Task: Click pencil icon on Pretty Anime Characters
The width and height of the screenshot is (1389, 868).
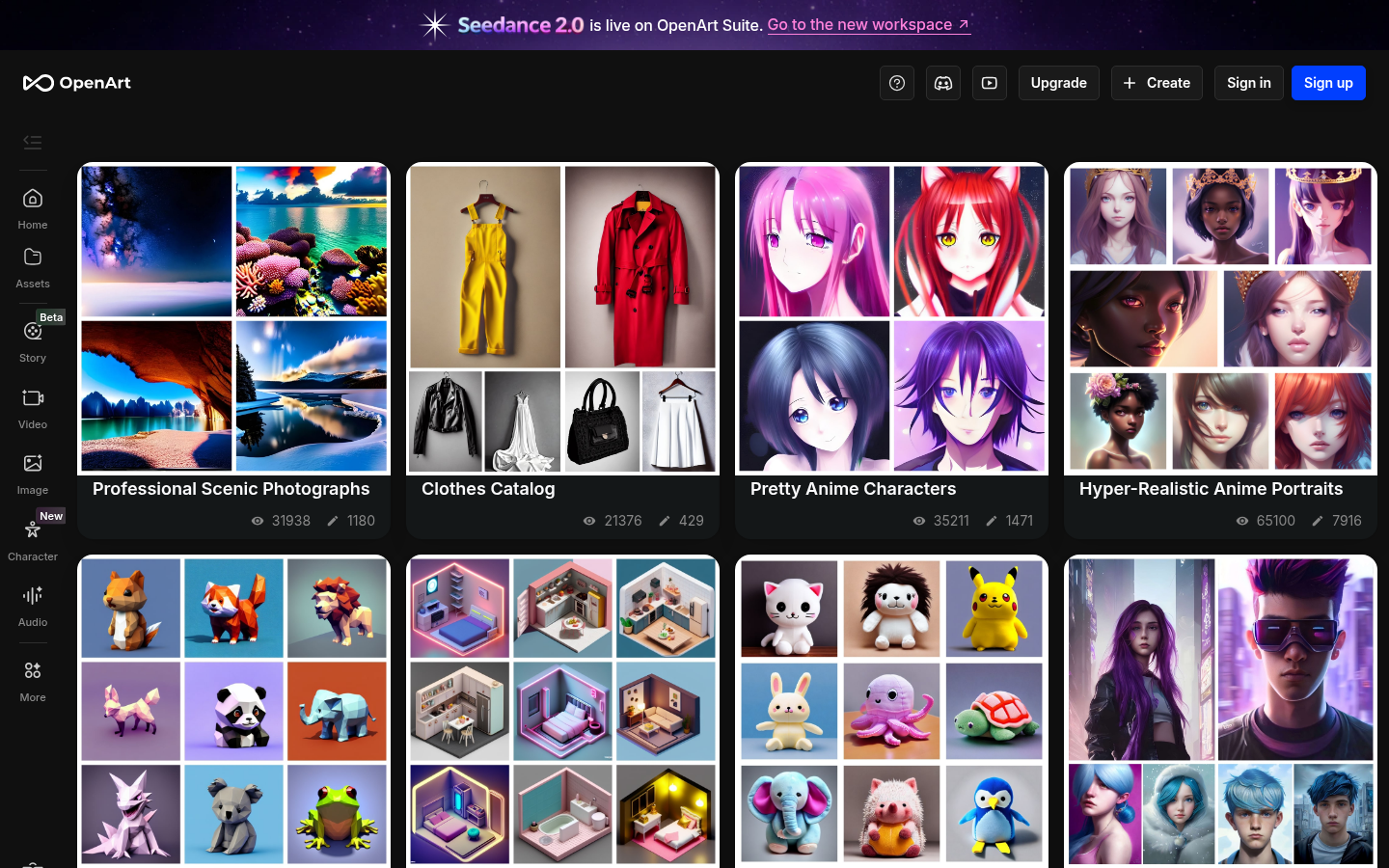Action: (x=991, y=521)
